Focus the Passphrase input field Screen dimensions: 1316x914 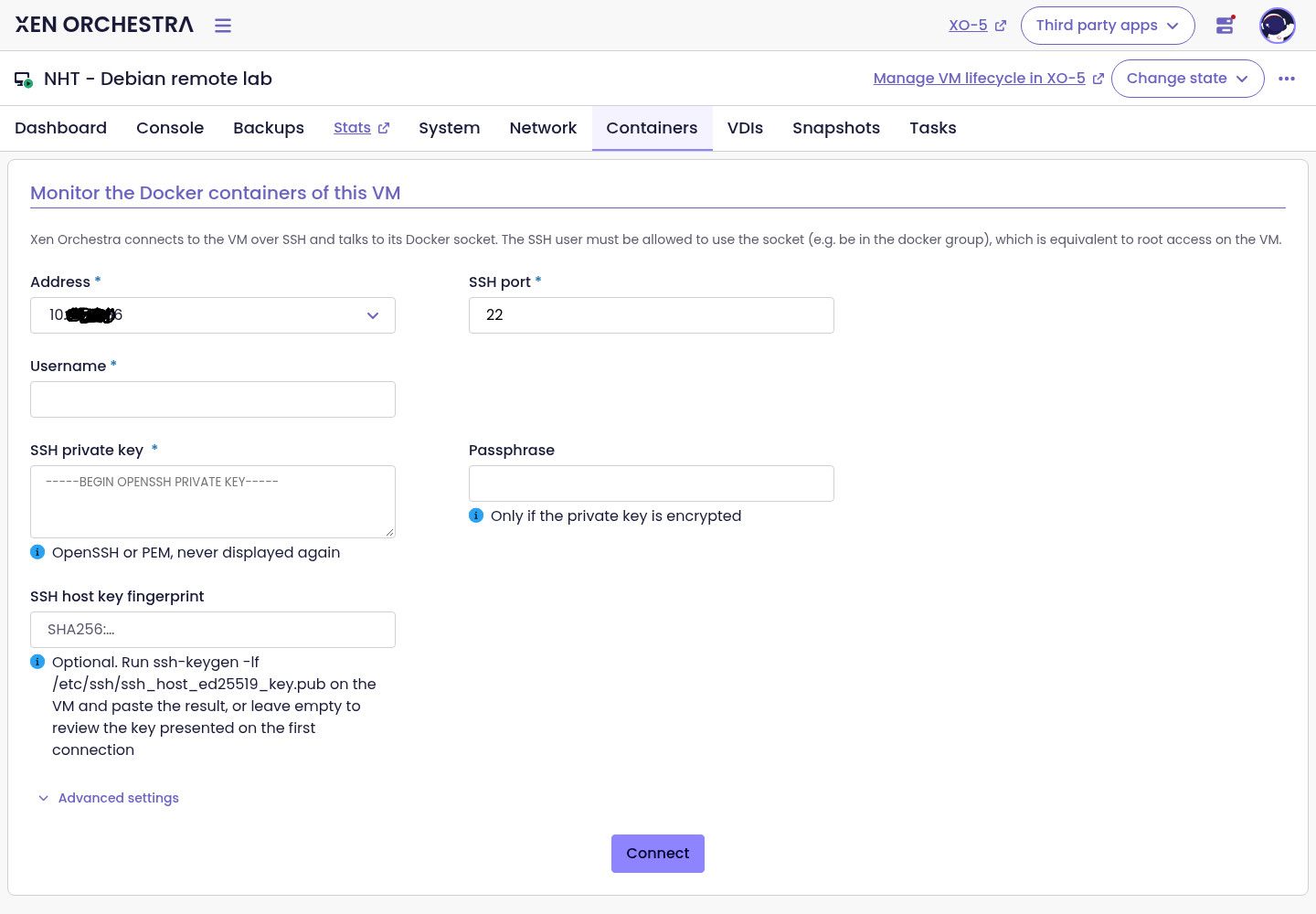652,484
